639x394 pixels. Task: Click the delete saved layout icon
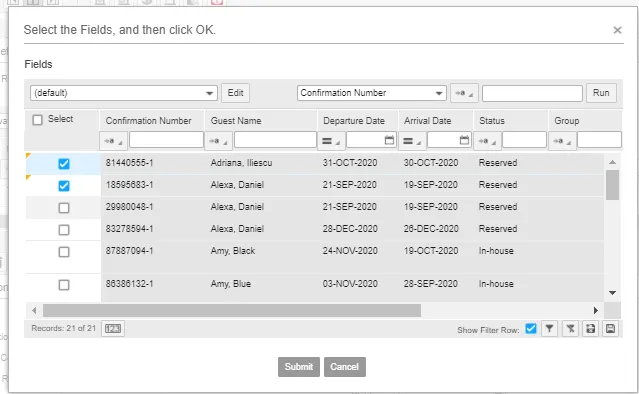(590, 329)
